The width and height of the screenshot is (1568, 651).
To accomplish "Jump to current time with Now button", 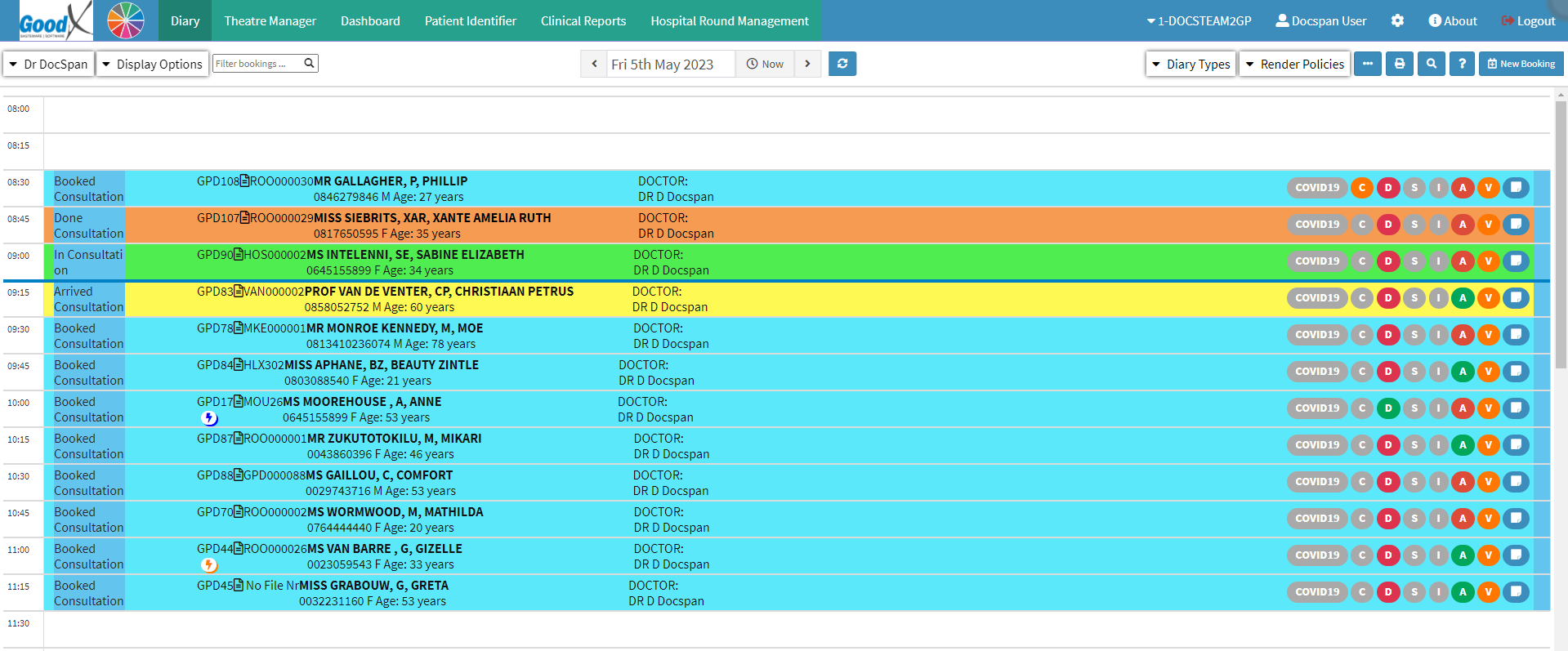I will (765, 64).
